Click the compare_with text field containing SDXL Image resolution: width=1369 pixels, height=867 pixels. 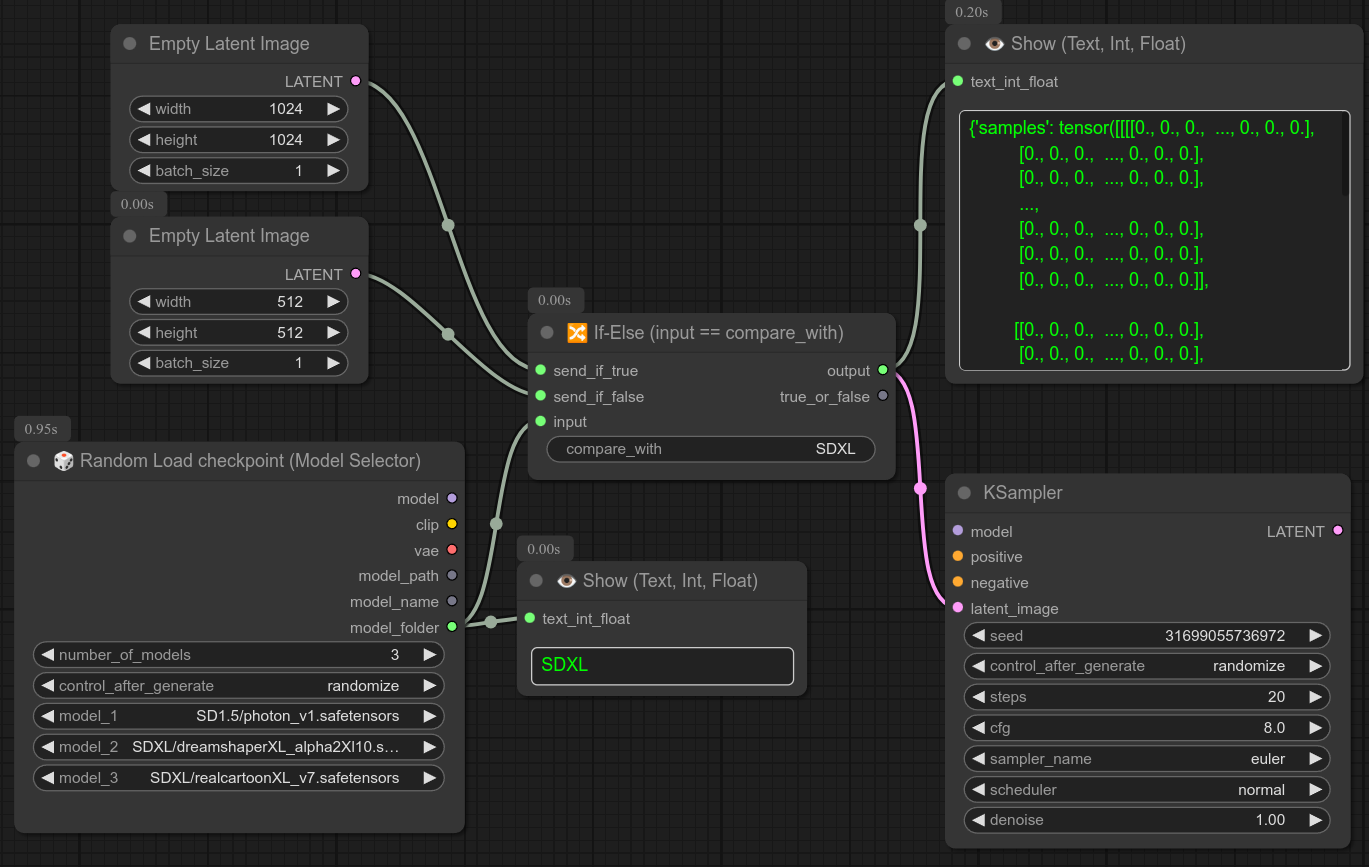click(710, 449)
